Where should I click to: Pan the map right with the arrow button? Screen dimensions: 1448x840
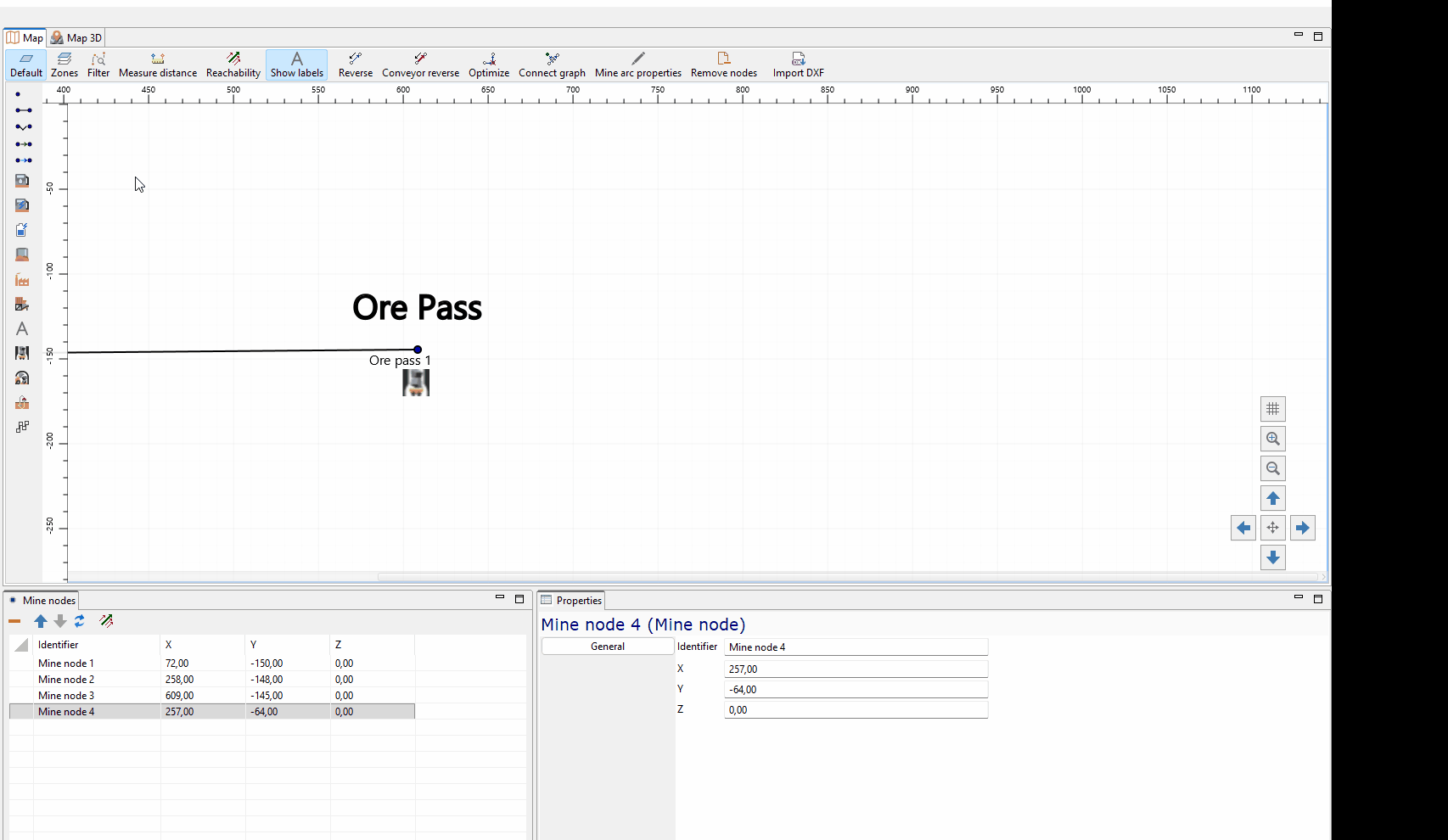tap(1303, 528)
